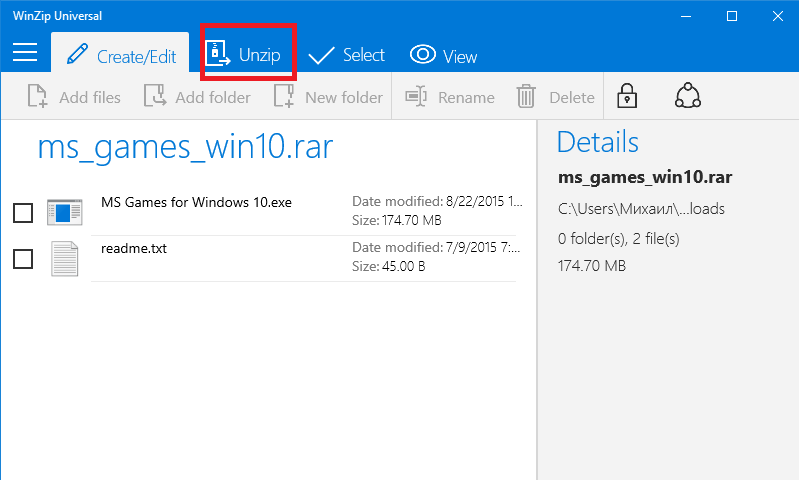Check the readme.txt checkbox

pos(23,259)
